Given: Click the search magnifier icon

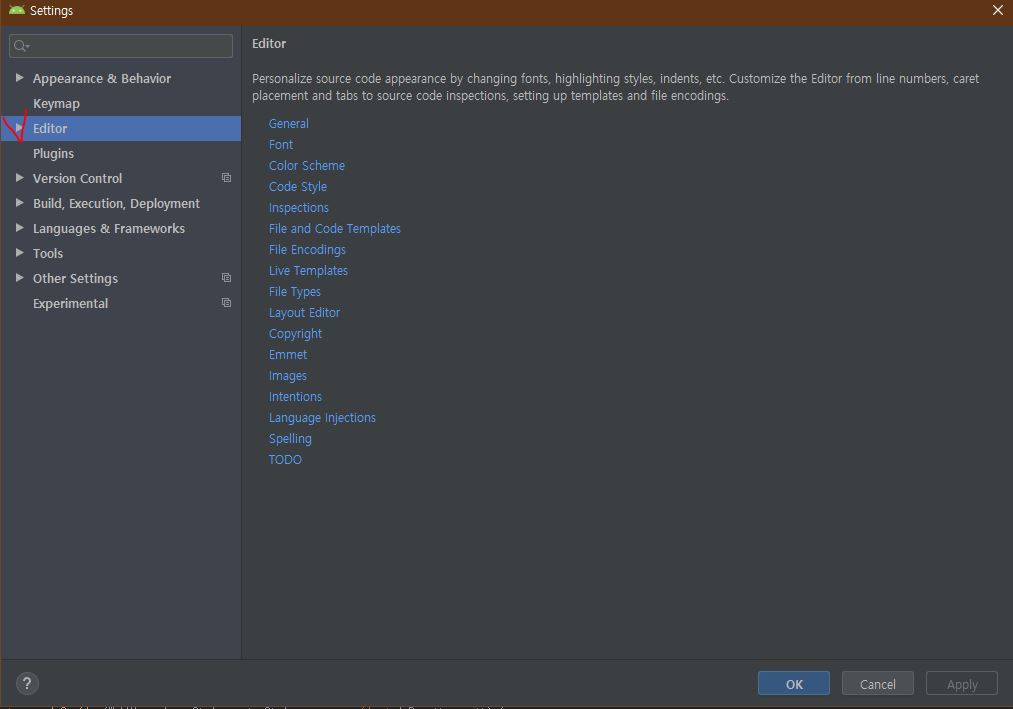Looking at the screenshot, I should tap(21, 46).
